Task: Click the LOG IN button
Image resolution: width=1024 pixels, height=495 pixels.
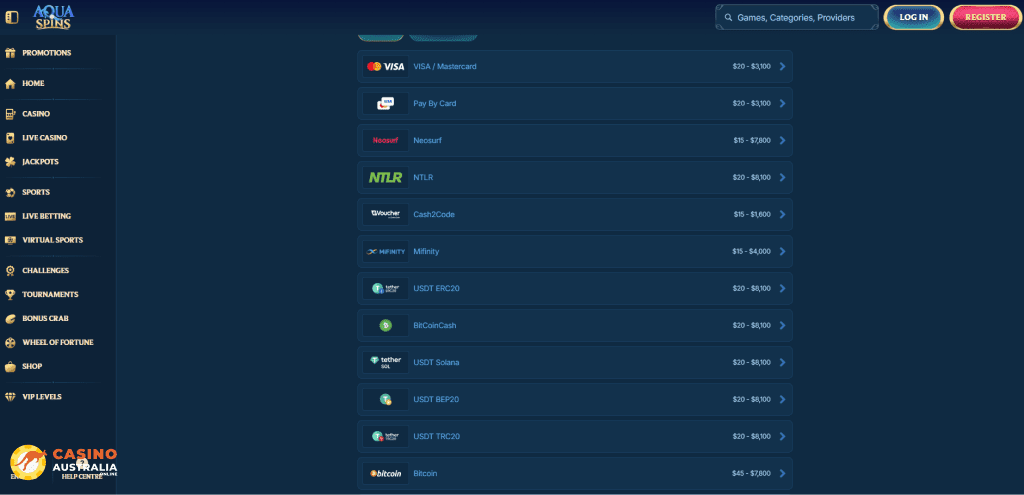Action: tap(914, 18)
